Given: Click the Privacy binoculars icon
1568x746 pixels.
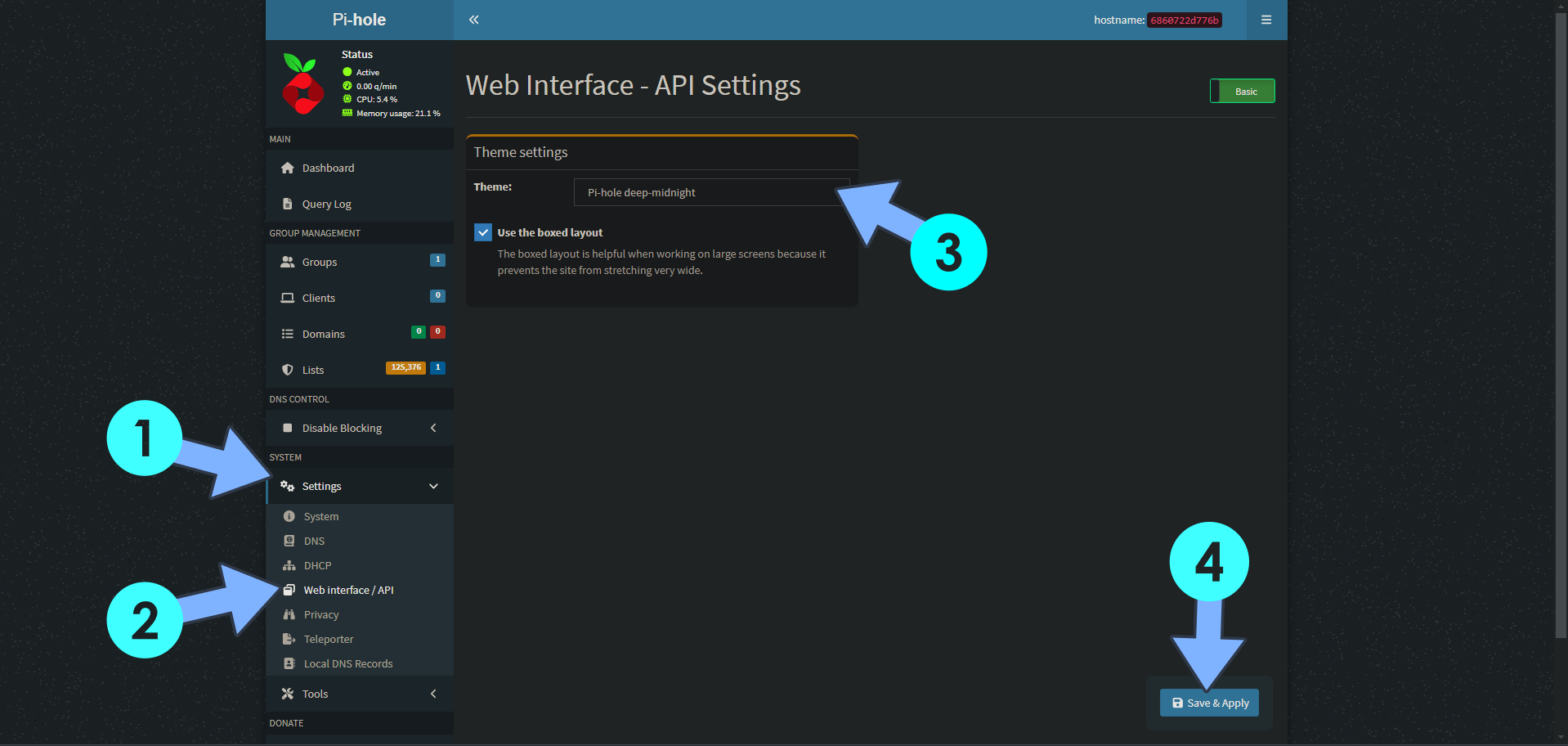Looking at the screenshot, I should (289, 614).
